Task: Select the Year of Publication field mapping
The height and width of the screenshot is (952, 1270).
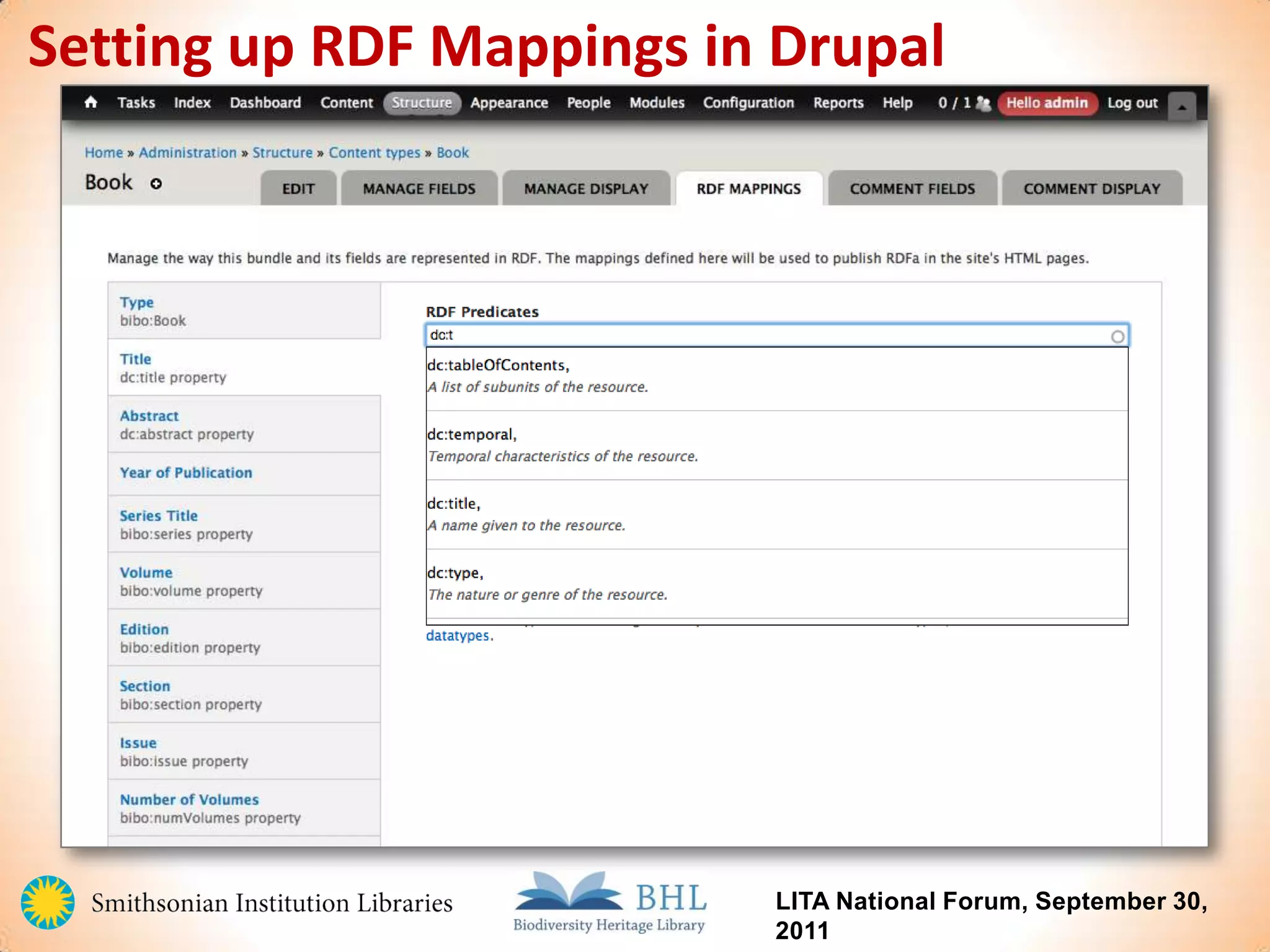Action: pos(186,473)
